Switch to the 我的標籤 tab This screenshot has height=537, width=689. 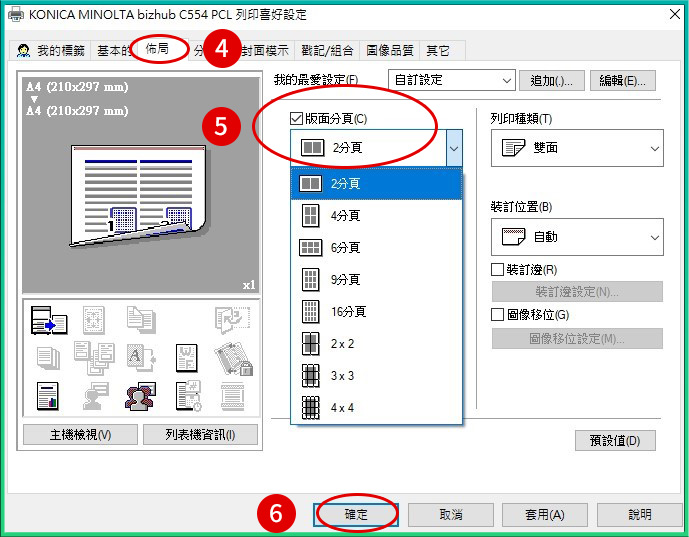coord(50,51)
